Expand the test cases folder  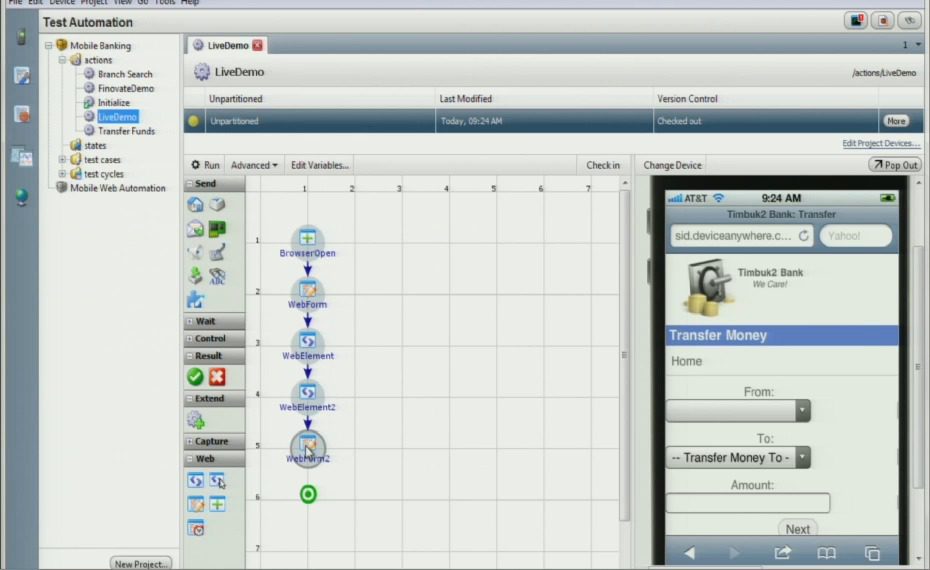[x=62, y=160]
